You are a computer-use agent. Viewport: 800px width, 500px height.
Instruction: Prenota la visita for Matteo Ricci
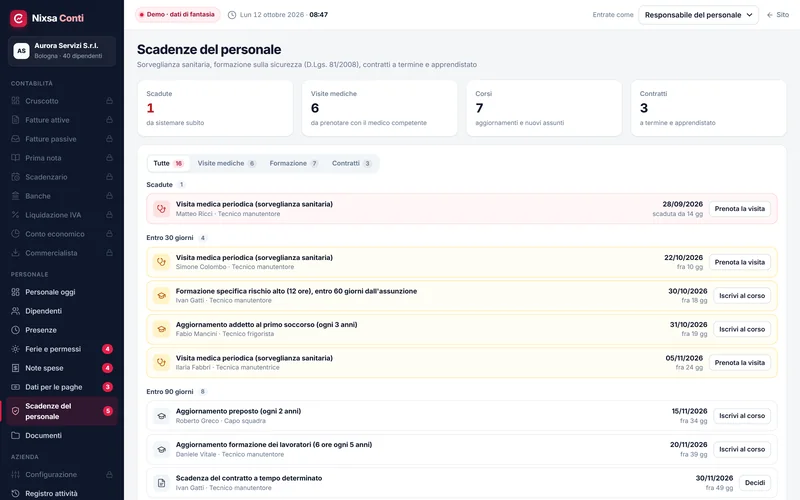[739, 209]
